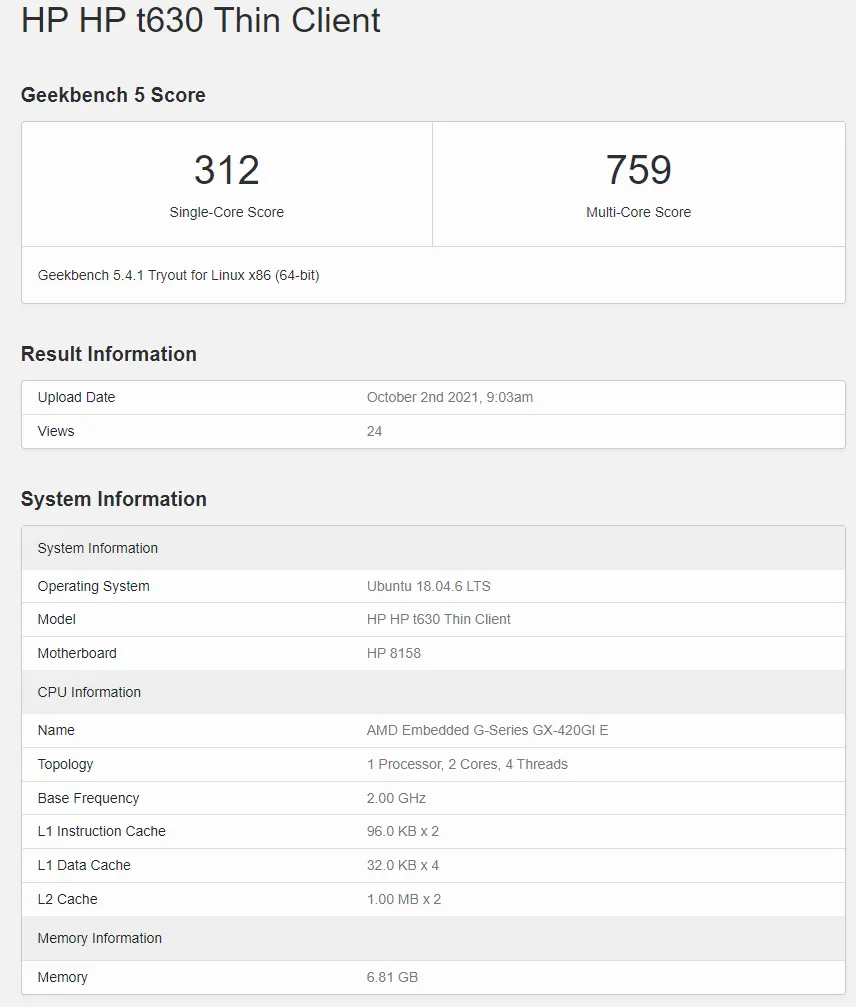This screenshot has height=1007, width=856.
Task: Select the Ubuntu 18.04.6 LTS operating system value
Action: pyautogui.click(x=428, y=586)
